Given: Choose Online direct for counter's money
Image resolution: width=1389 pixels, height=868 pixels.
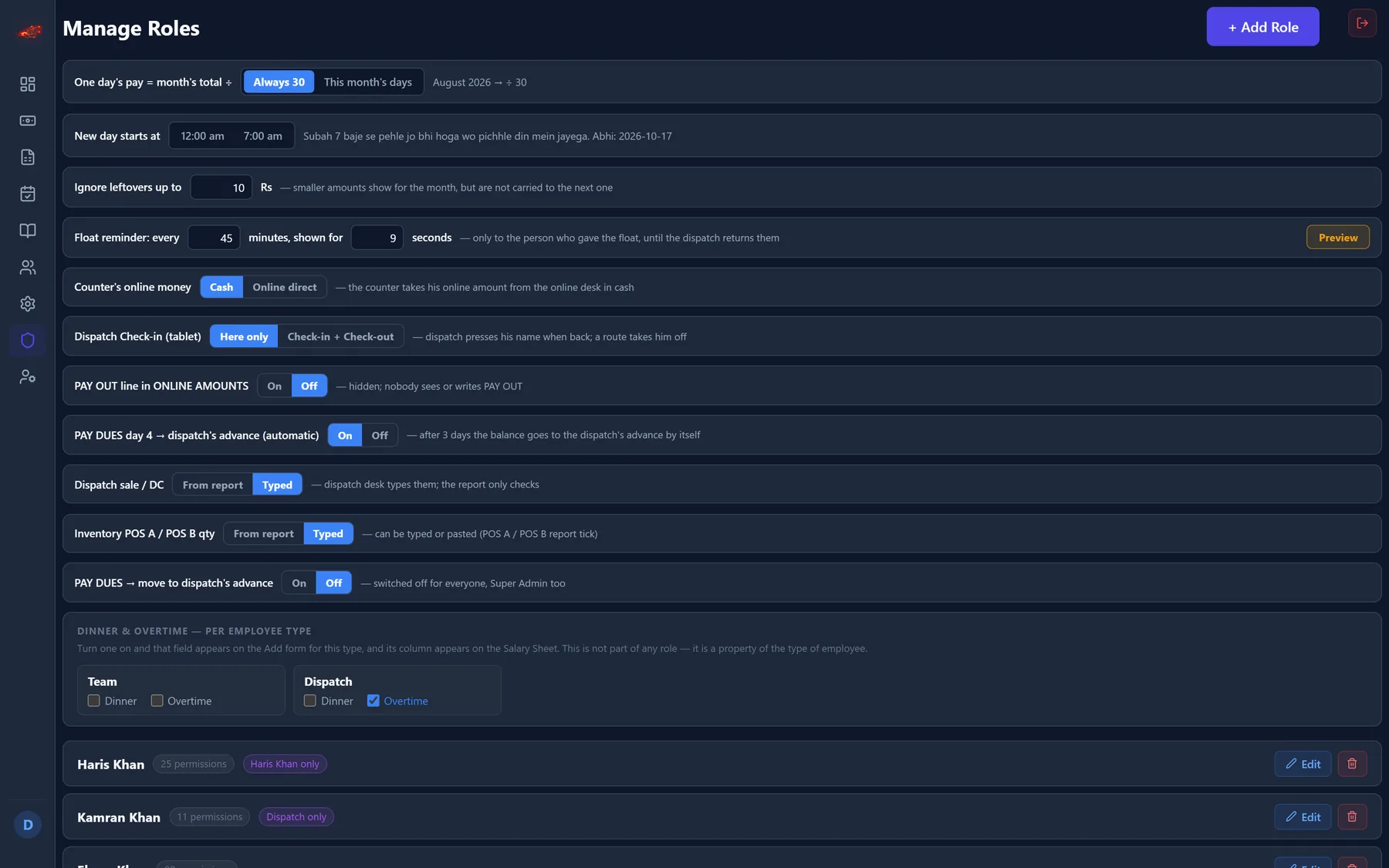Looking at the screenshot, I should (285, 287).
